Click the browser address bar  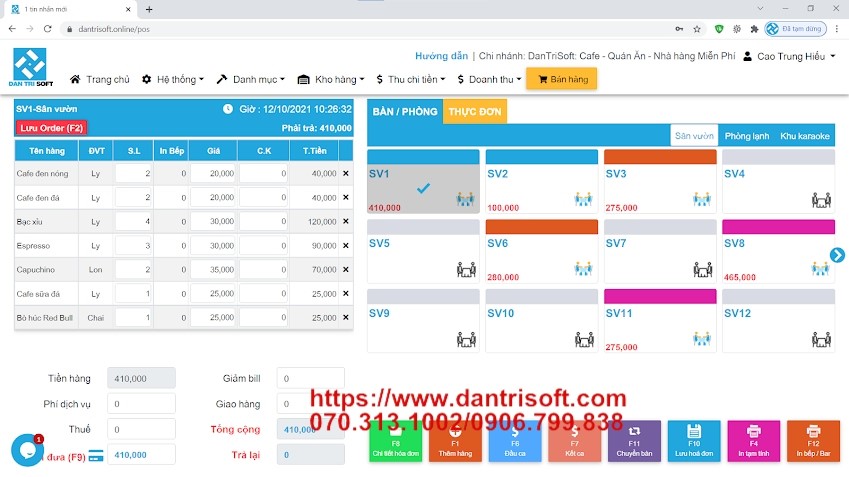(x=368, y=29)
